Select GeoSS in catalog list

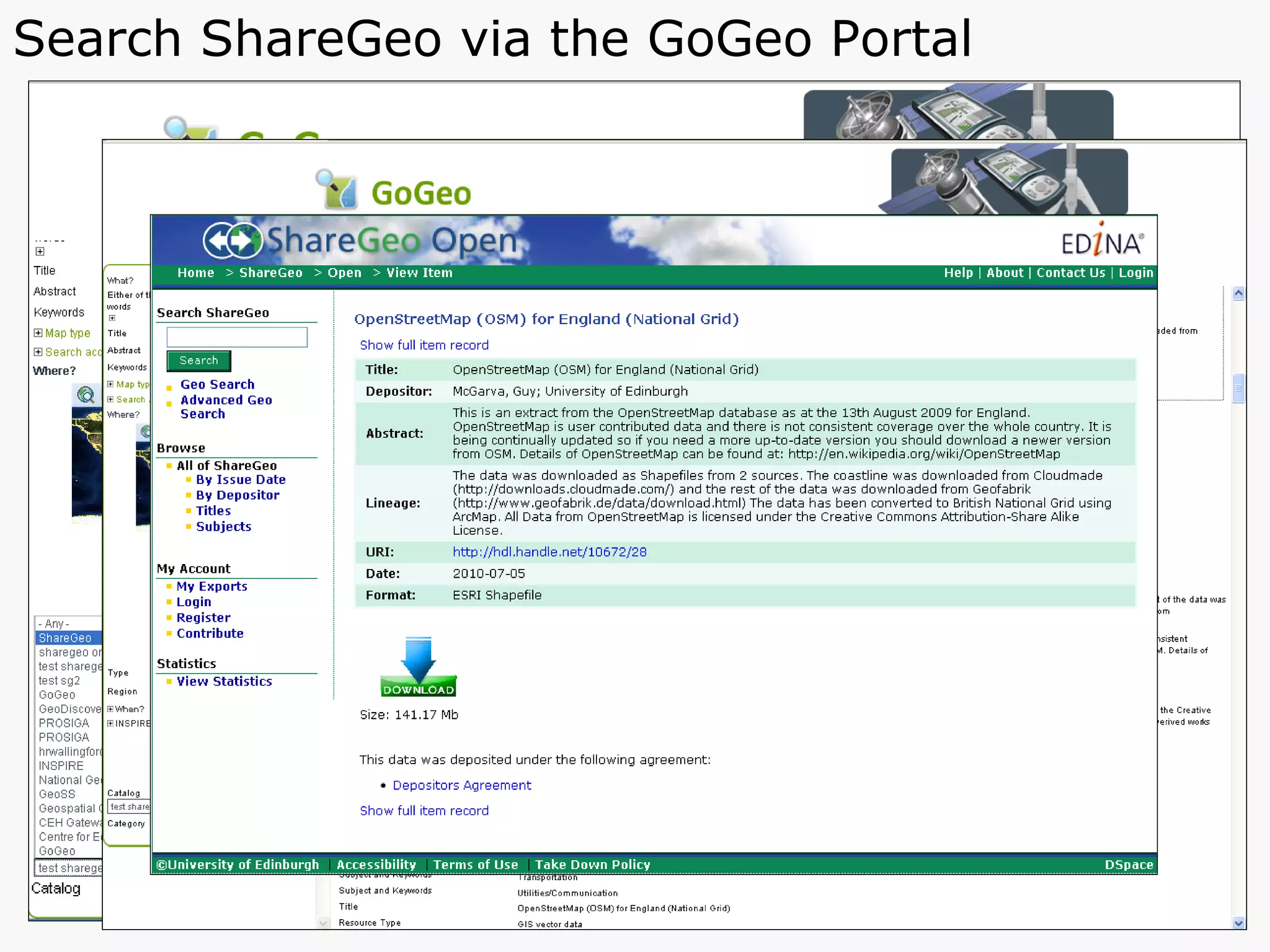pos(57,795)
